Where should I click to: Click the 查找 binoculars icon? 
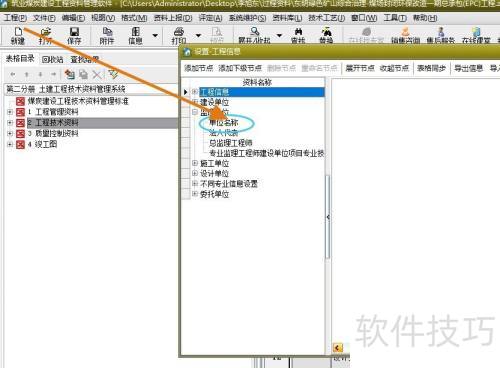[298, 36]
